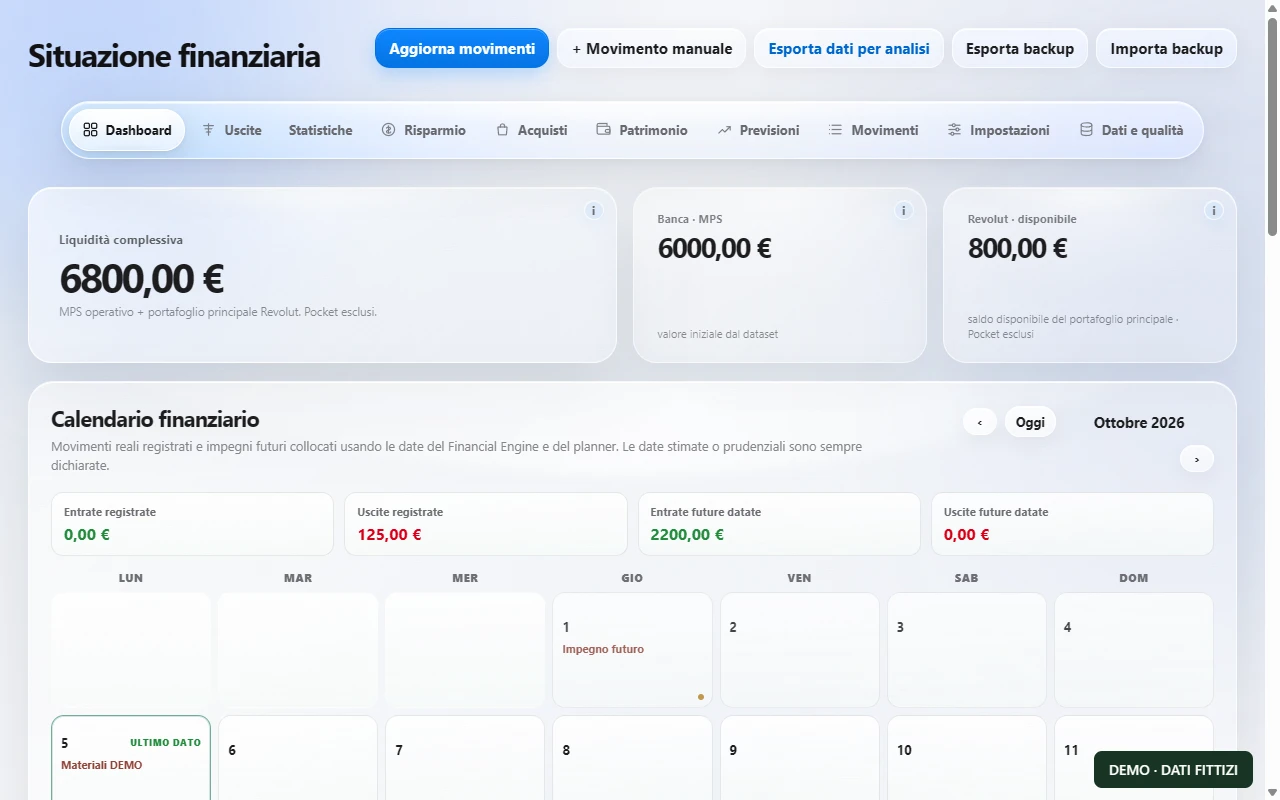Select calendar day 7
Image resolution: width=1280 pixels, height=800 pixels.
(465, 758)
